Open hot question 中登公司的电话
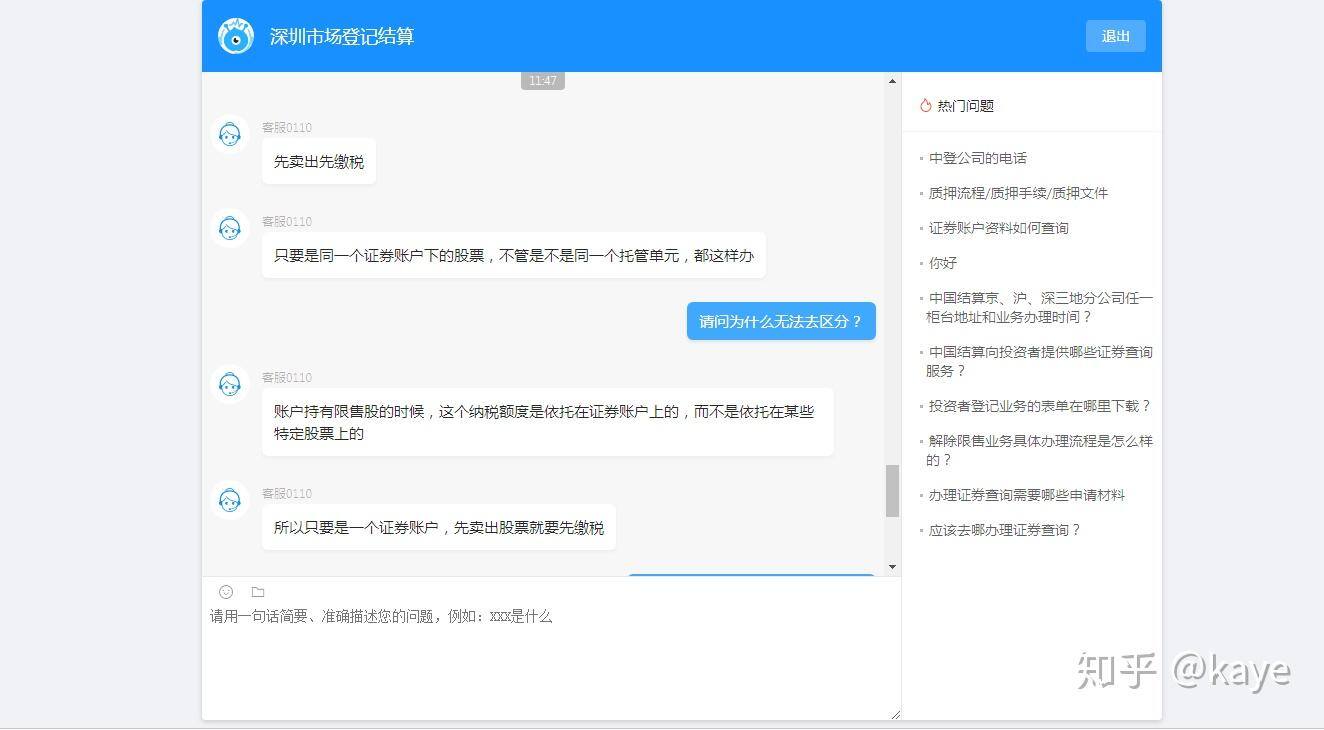 click(977, 158)
